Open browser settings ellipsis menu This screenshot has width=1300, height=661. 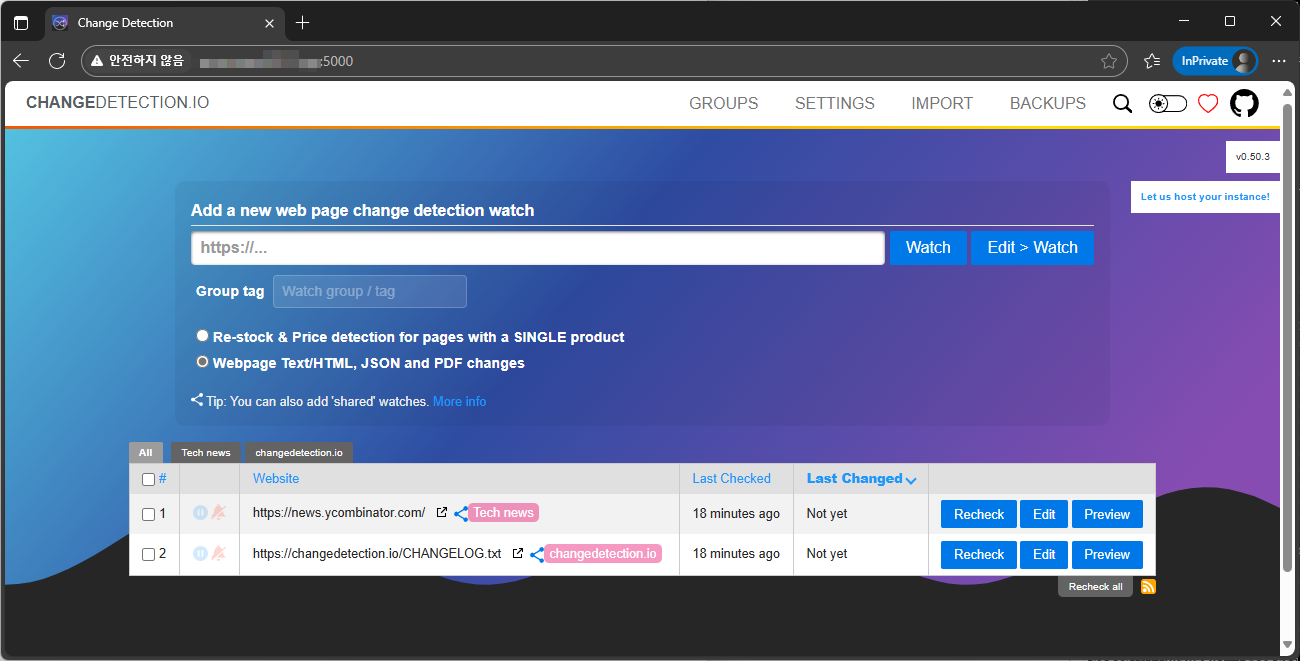(x=1279, y=61)
